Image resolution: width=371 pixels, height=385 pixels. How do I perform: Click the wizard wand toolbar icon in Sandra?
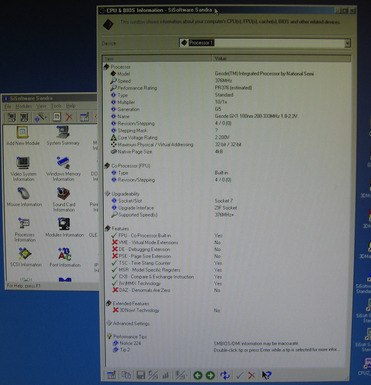pos(41,117)
